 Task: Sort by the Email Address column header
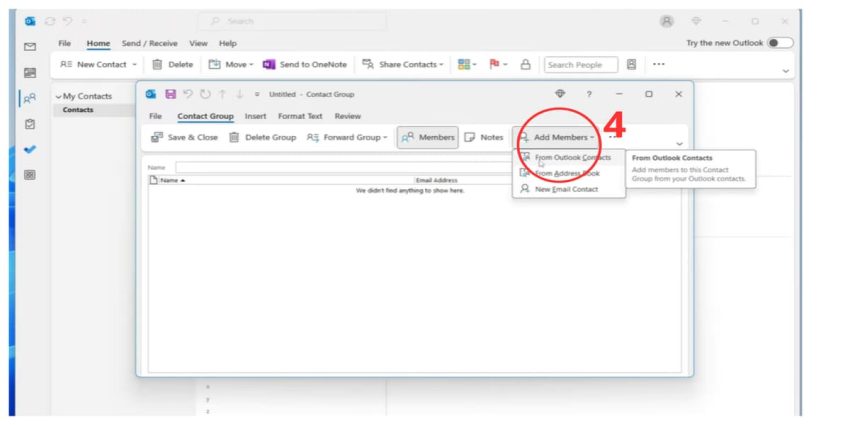pos(463,181)
